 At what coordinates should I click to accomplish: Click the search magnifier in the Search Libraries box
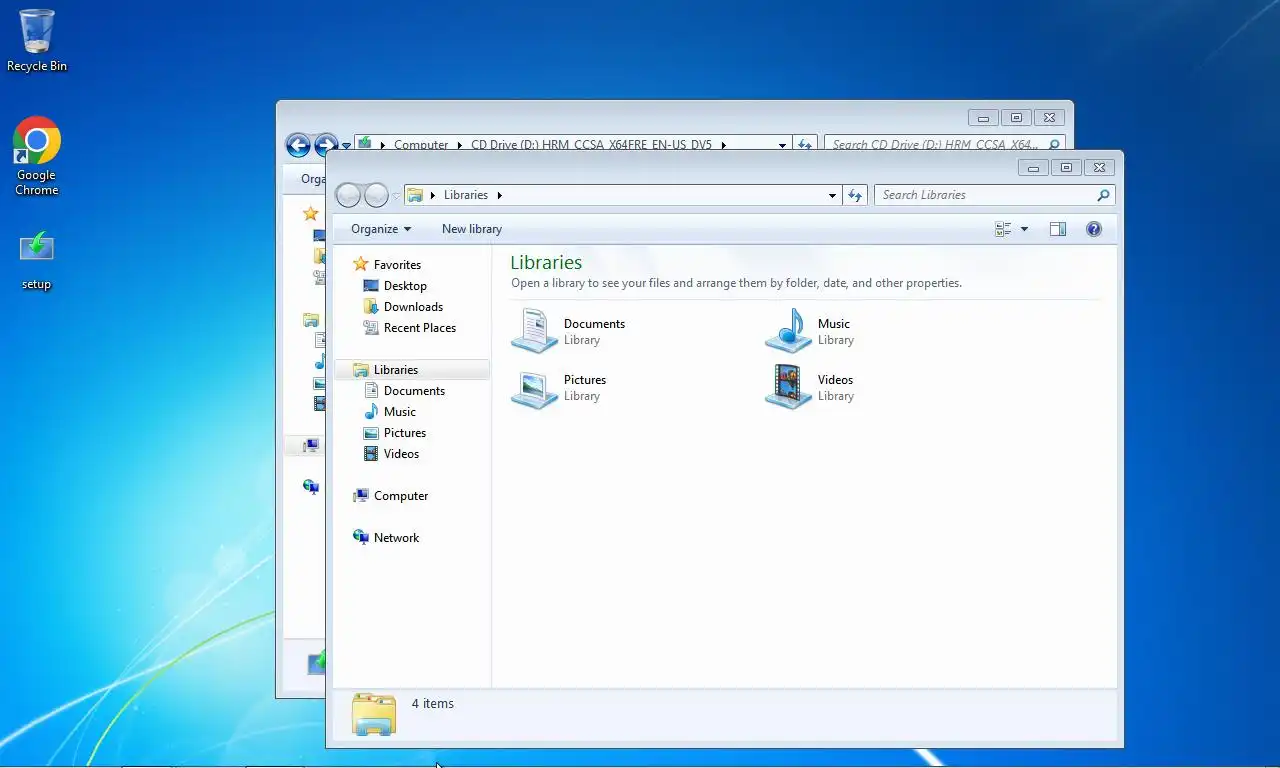(x=1103, y=195)
